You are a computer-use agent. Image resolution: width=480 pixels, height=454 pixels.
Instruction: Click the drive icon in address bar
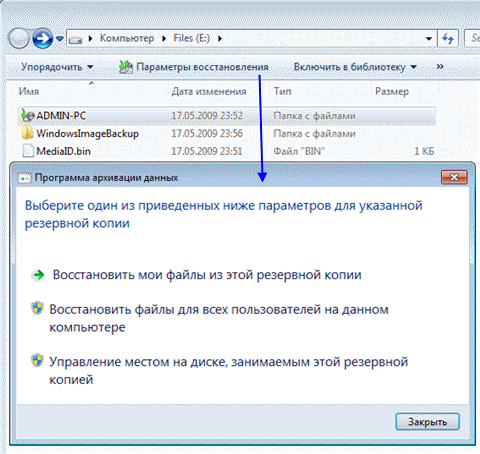75,39
